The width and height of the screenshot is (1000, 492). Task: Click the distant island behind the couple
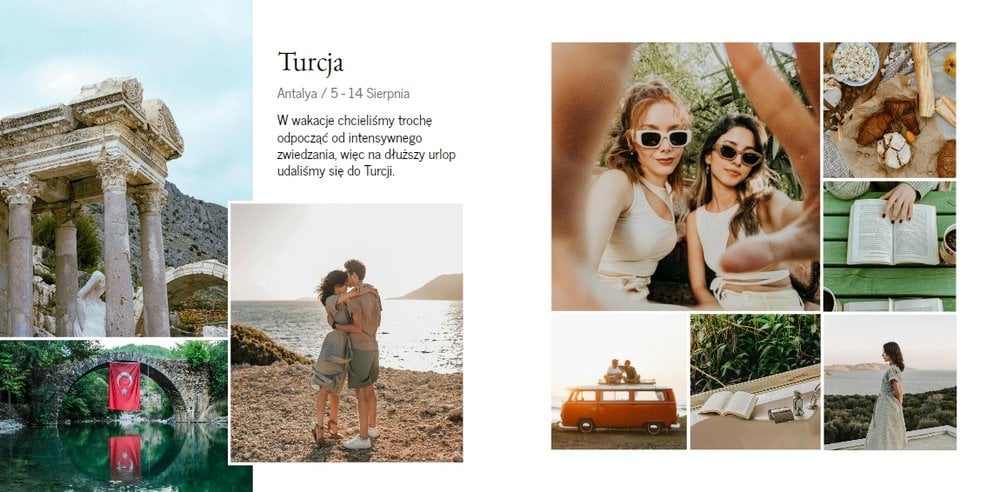[429, 288]
